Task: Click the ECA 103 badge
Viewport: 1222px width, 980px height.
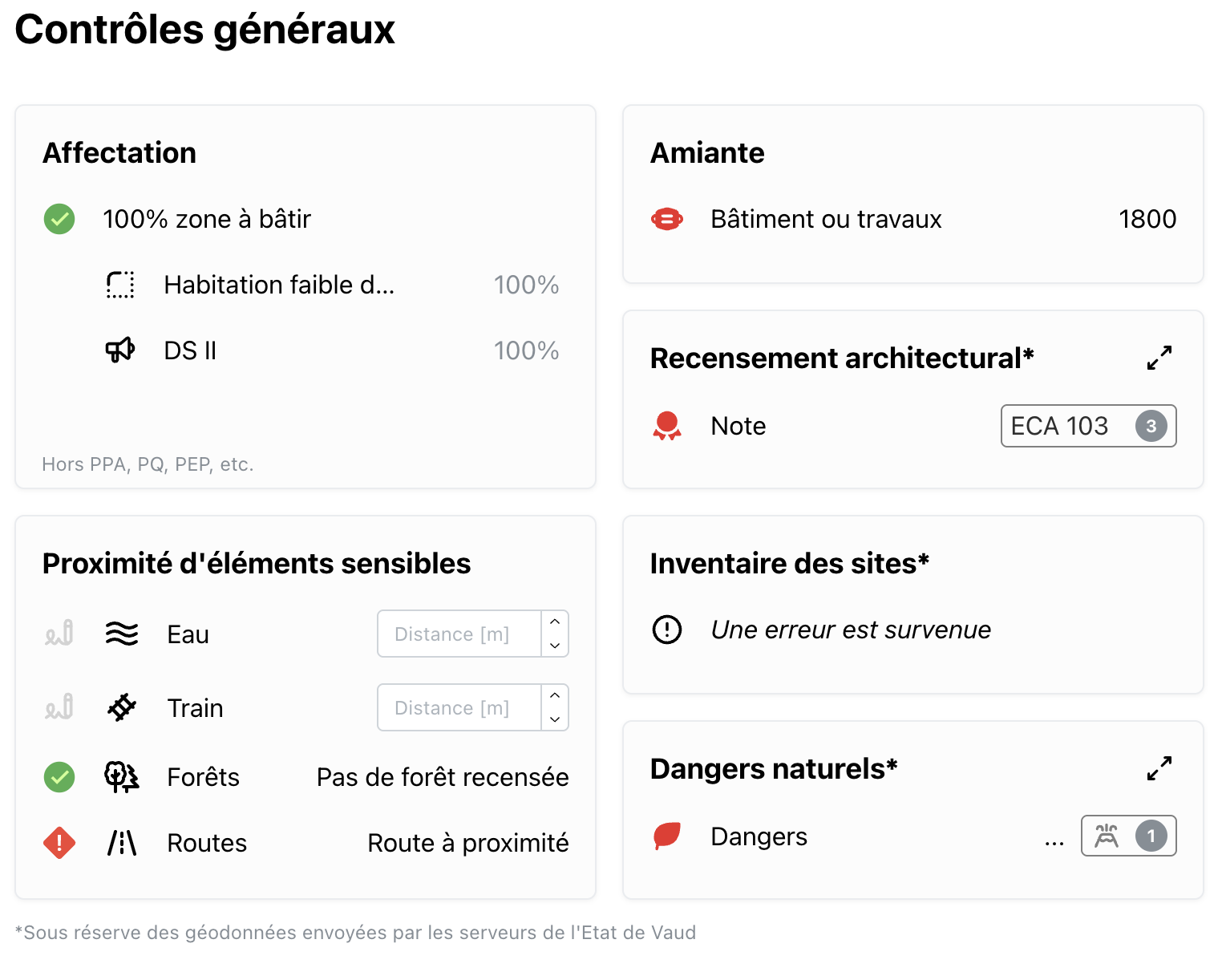Action: 1088,426
